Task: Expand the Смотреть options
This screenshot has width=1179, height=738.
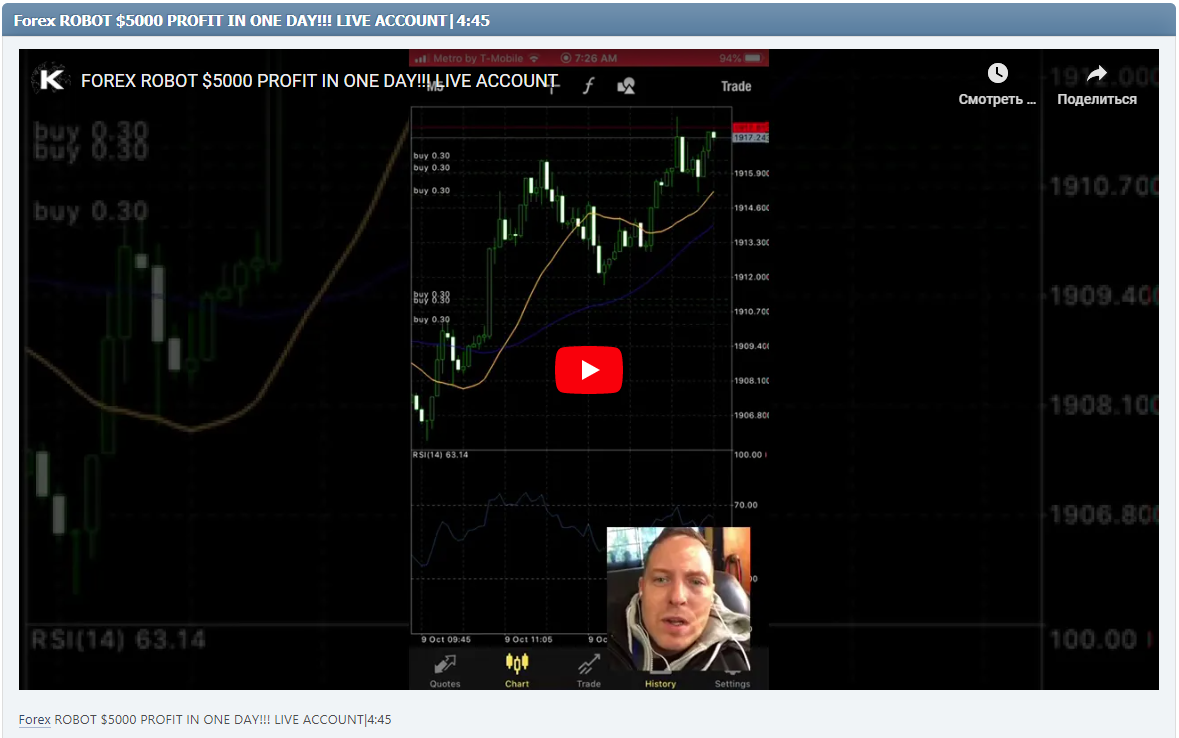Action: click(x=995, y=99)
